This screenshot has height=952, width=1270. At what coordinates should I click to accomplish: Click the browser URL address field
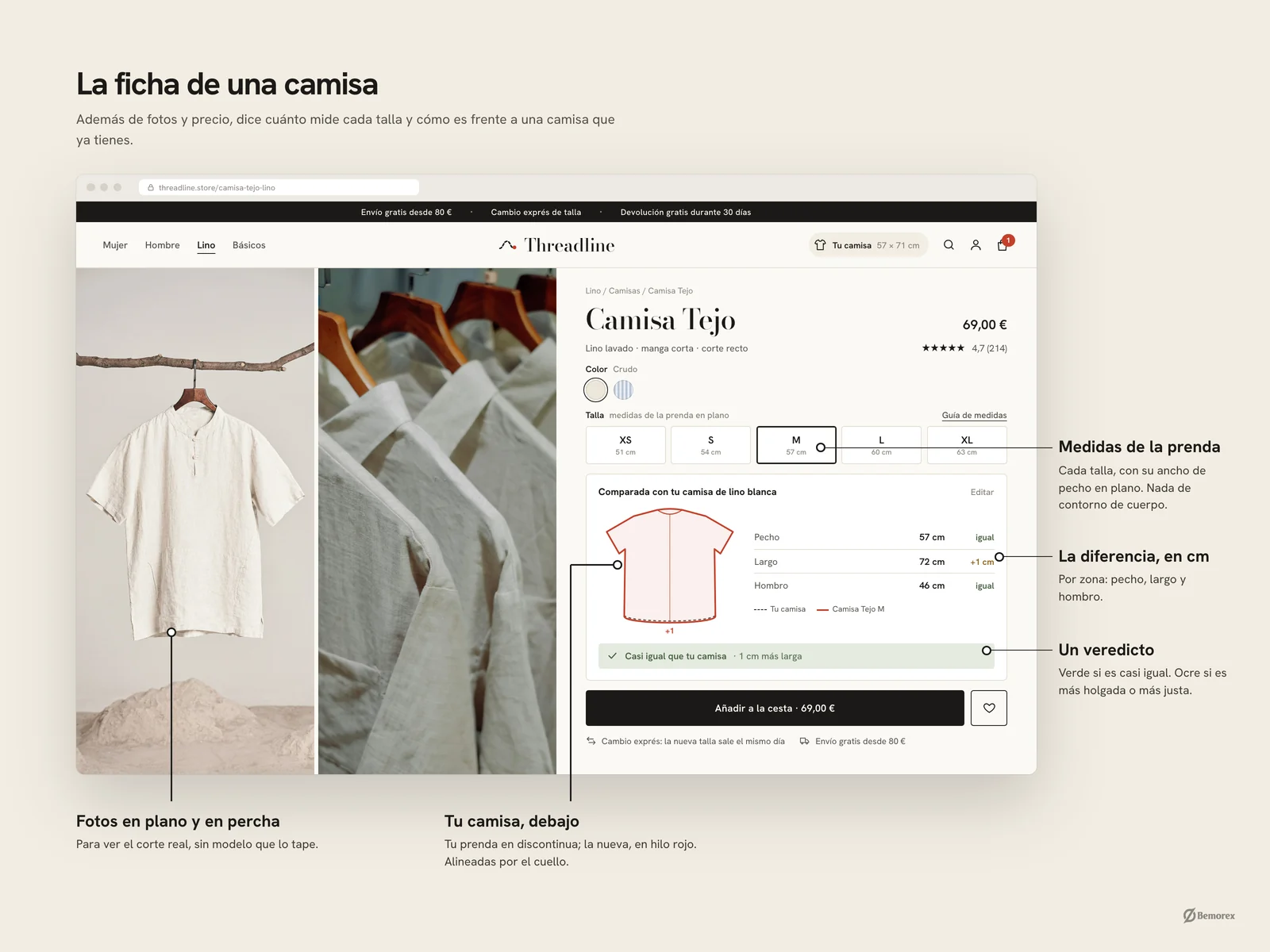pos(279,188)
